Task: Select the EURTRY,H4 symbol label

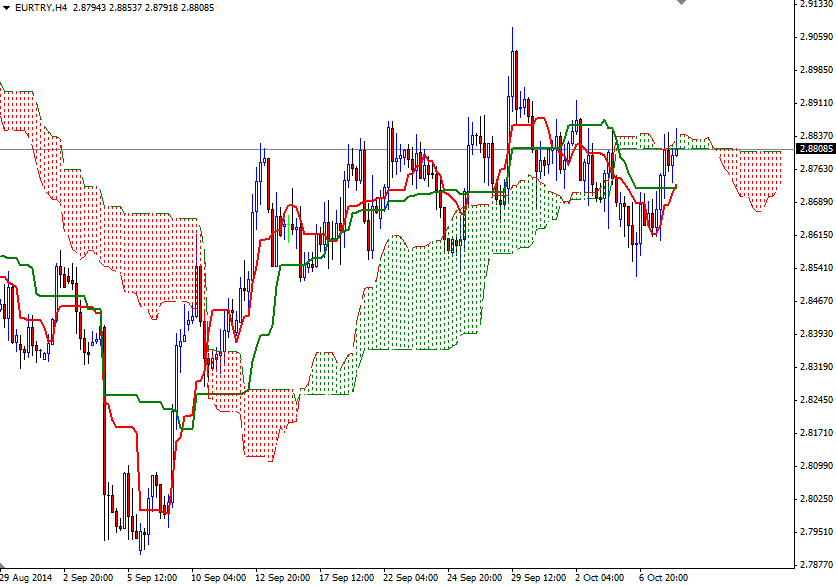Action: tap(40, 8)
